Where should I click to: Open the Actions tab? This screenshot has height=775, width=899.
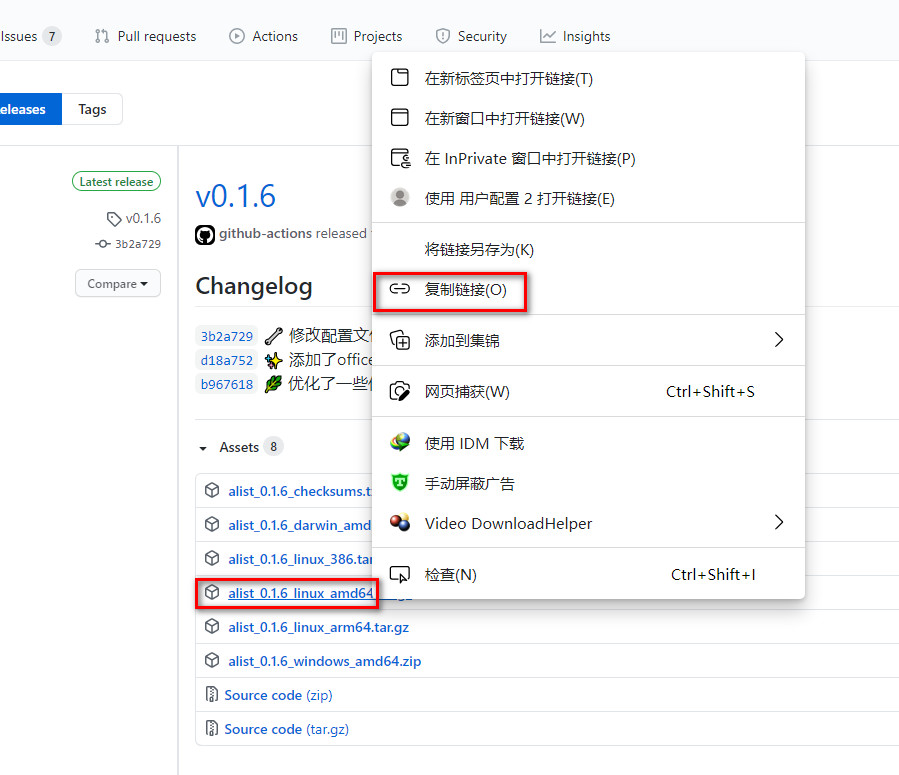click(x=263, y=36)
